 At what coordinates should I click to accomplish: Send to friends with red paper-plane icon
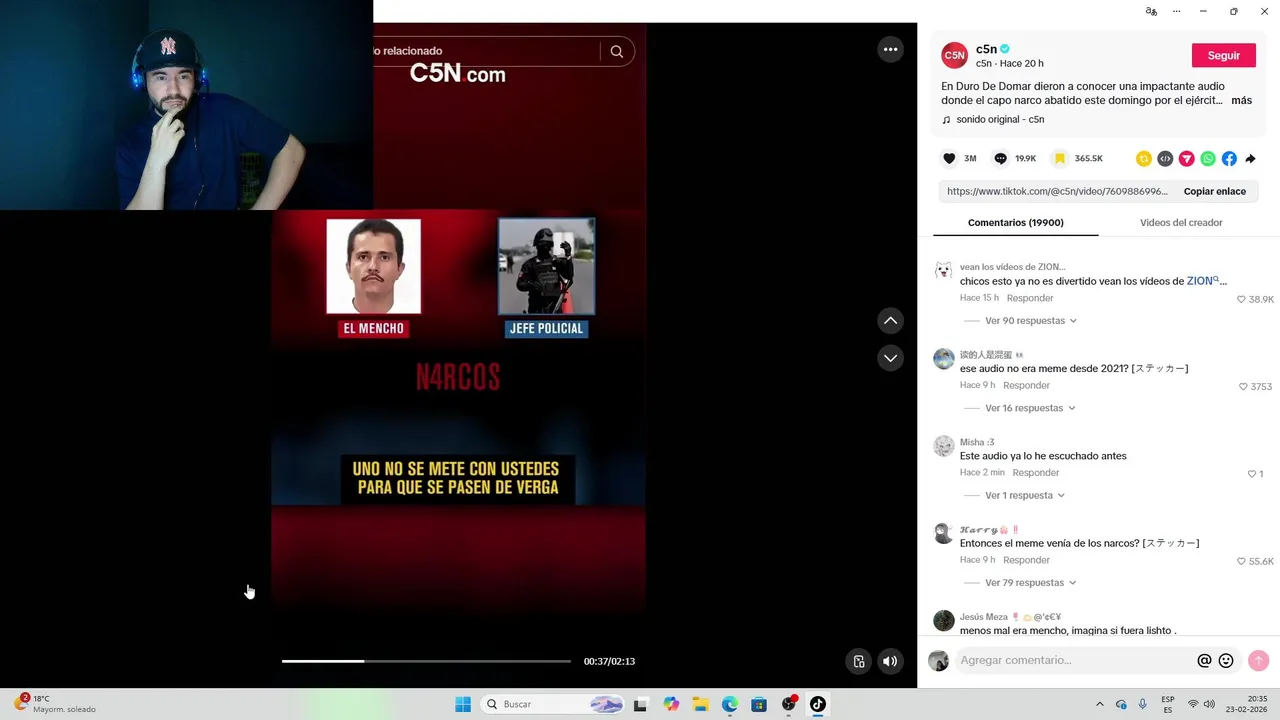pos(1186,159)
